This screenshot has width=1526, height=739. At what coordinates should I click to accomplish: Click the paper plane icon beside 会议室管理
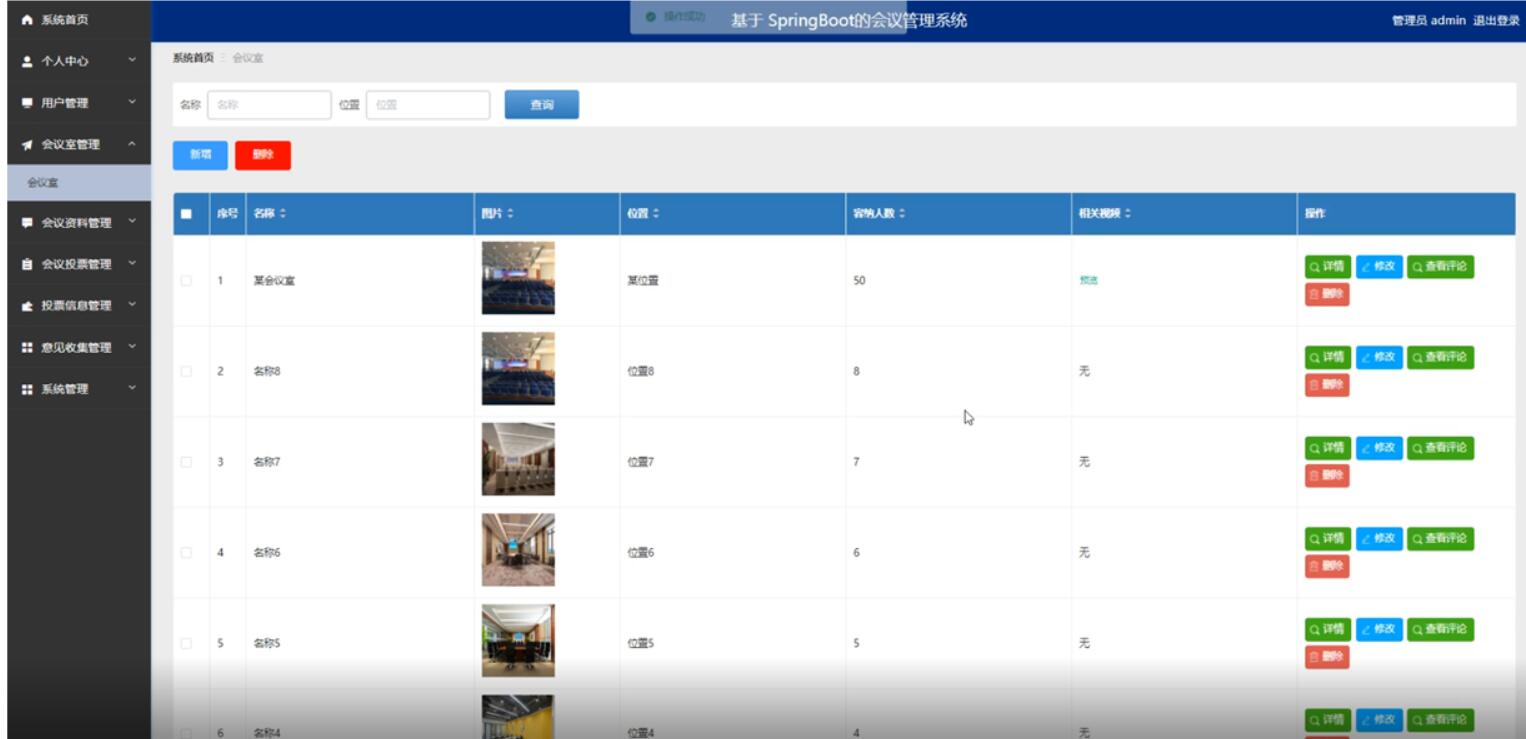click(27, 145)
